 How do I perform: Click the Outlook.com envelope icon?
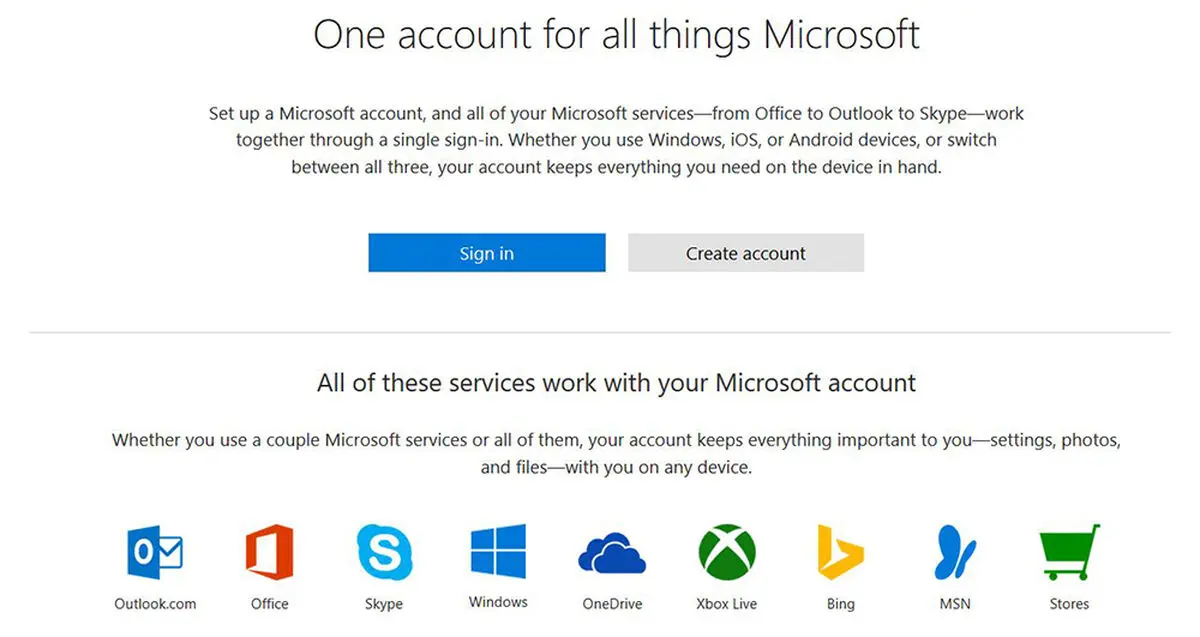[x=155, y=553]
